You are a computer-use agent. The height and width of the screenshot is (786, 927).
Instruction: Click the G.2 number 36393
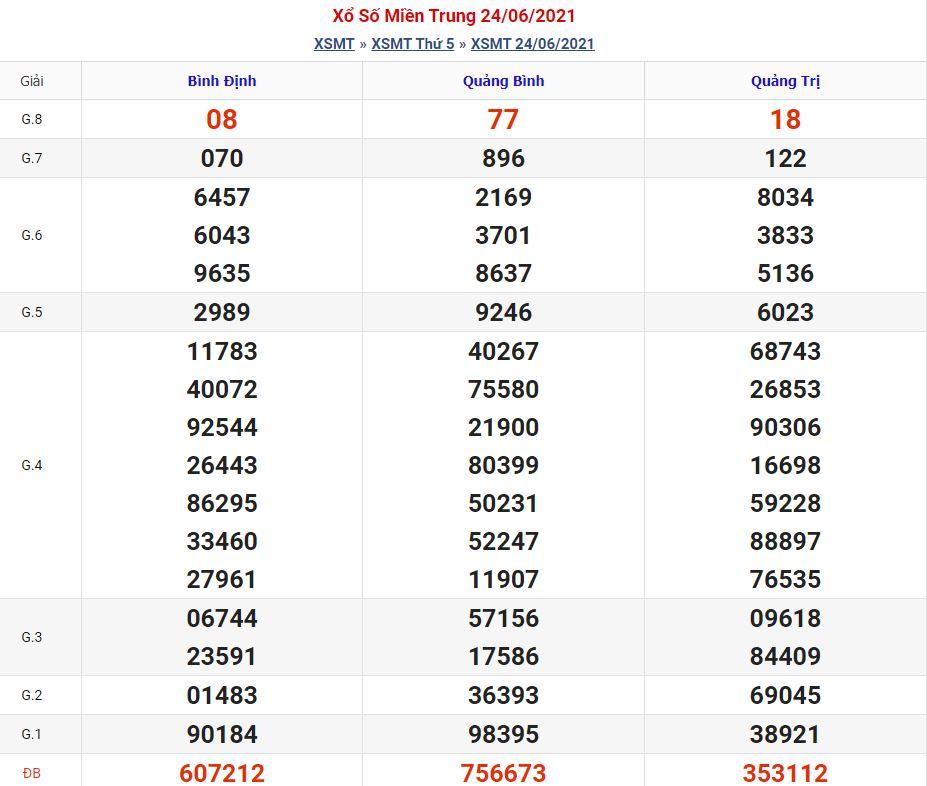[x=503, y=695]
